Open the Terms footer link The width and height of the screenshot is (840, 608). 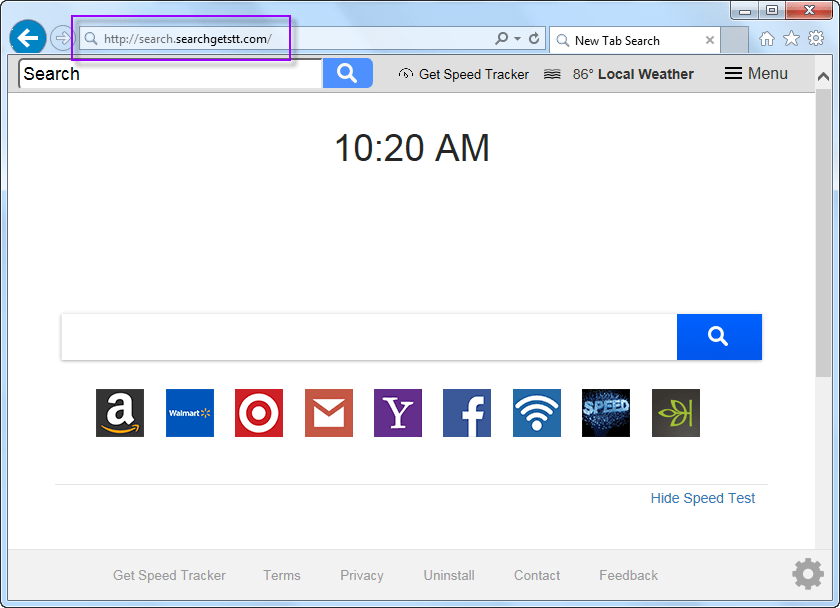(282, 575)
